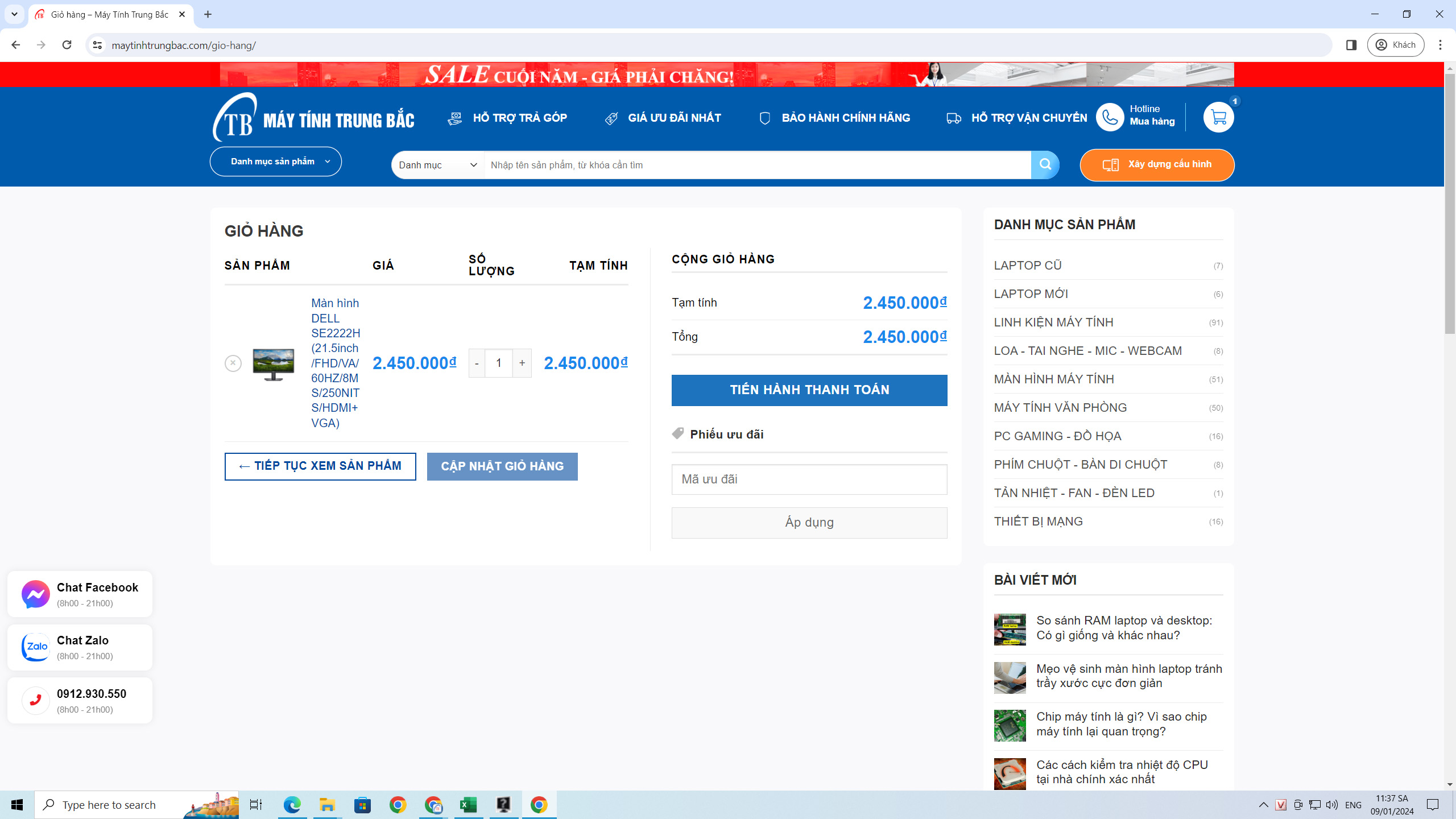Remove Dell monitor from cart
This screenshot has width=1456, height=819.
[233, 363]
